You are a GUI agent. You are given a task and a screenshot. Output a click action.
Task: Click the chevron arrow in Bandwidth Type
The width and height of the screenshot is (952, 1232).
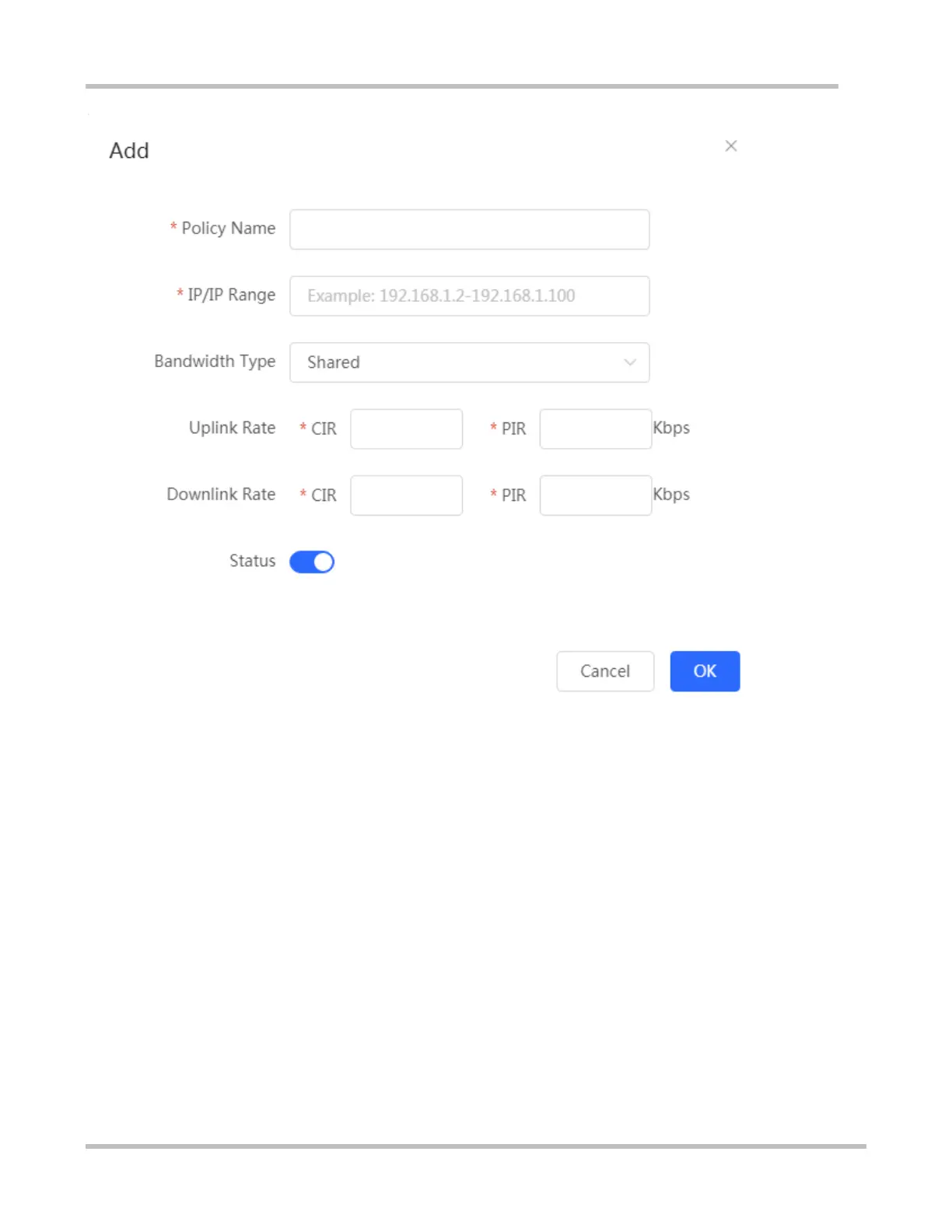click(630, 362)
